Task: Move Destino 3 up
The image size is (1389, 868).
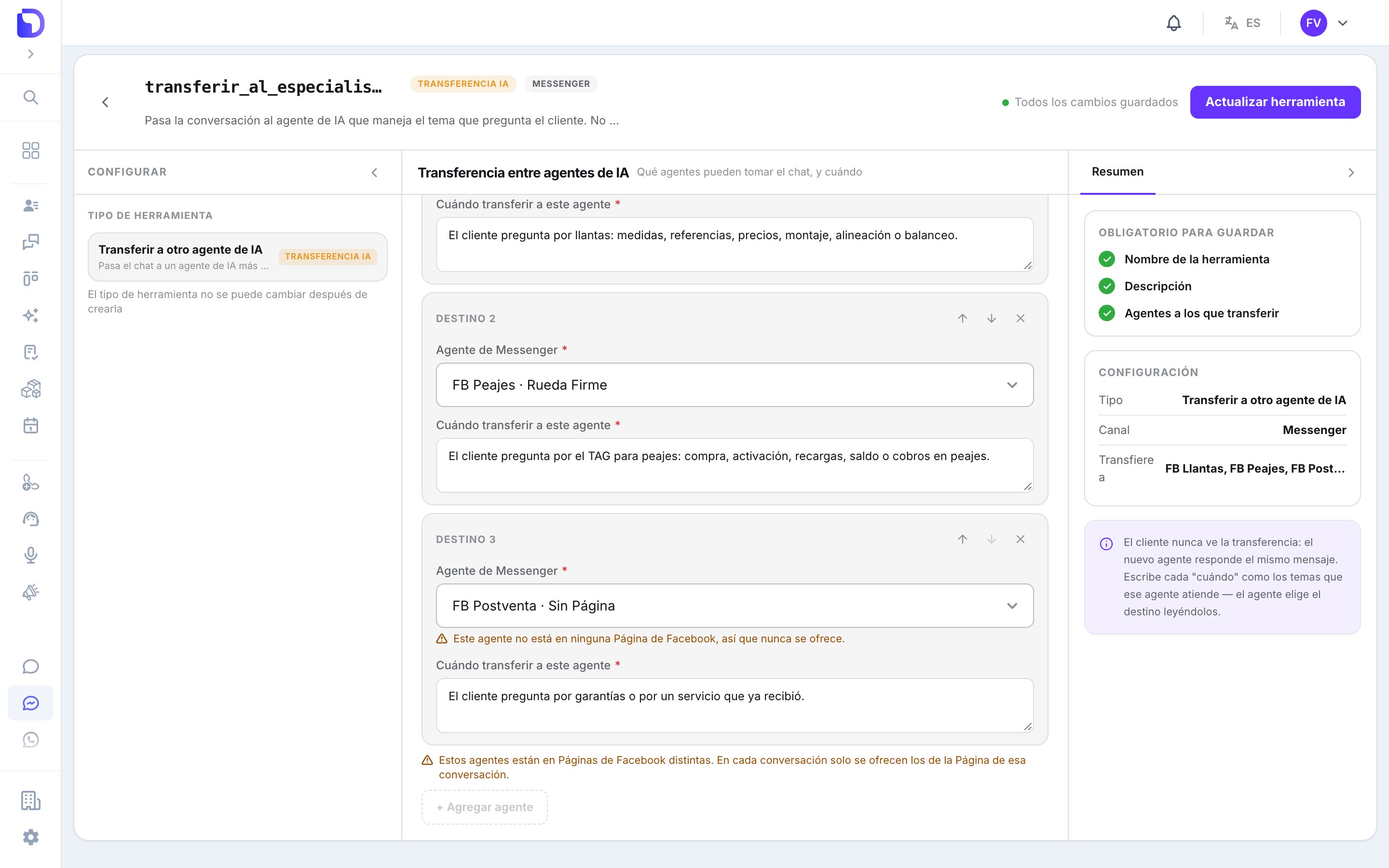Action: (963, 539)
